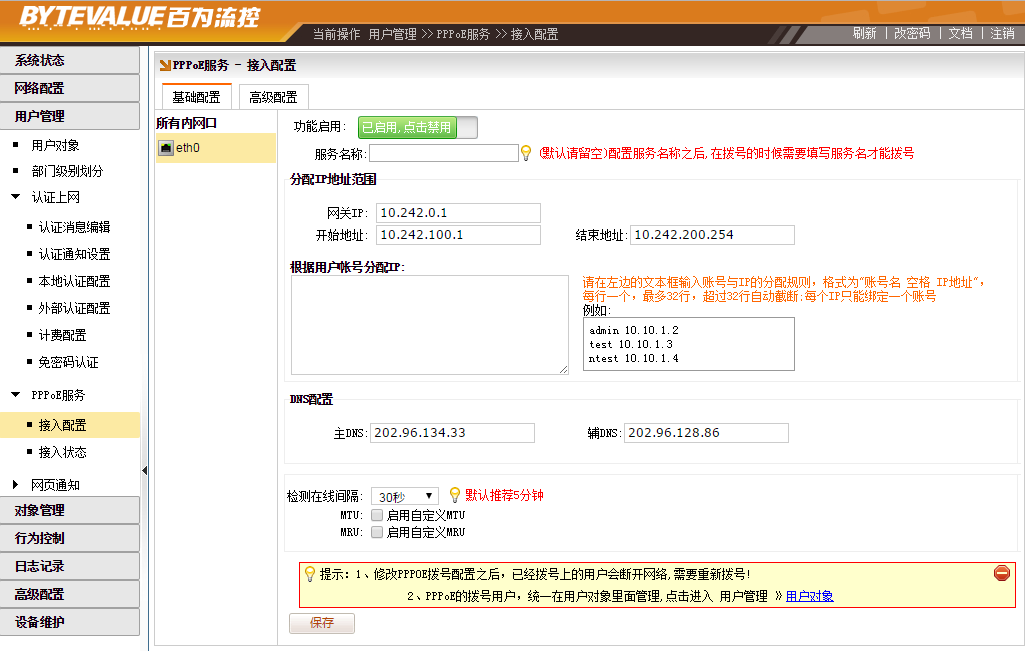The image size is (1027, 651).
Task: Follow the 用户对象 link in tip
Action: [x=809, y=596]
